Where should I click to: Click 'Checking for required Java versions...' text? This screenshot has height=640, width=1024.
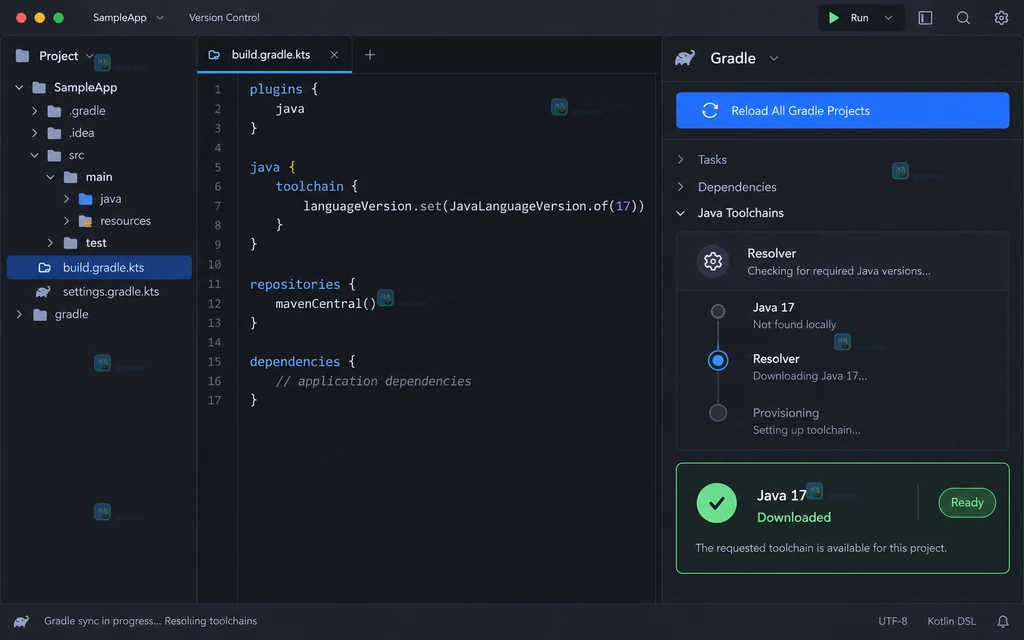839,271
